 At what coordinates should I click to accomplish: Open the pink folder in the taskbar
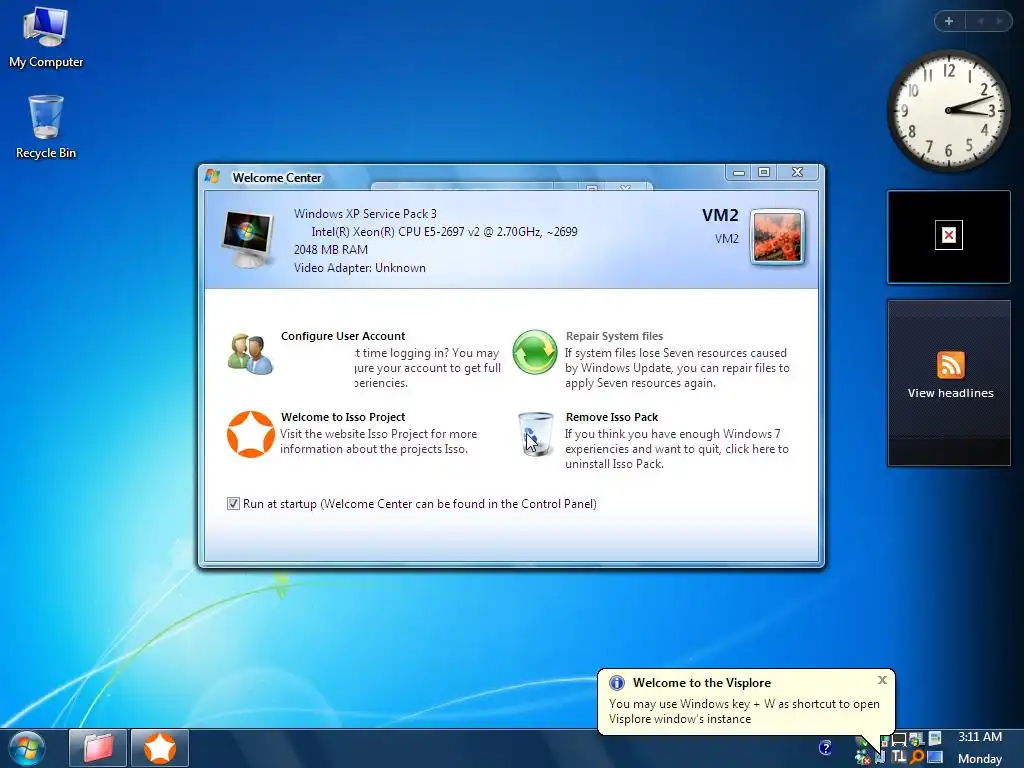[x=98, y=748]
